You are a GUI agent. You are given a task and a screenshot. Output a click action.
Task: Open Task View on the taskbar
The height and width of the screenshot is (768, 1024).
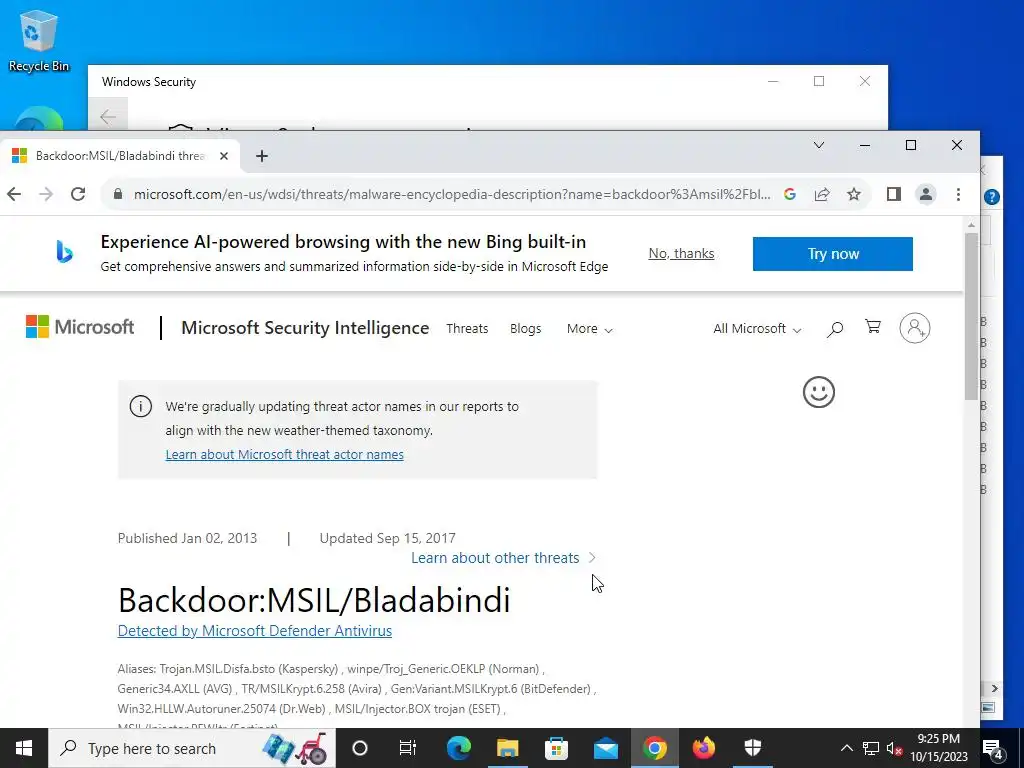point(408,748)
